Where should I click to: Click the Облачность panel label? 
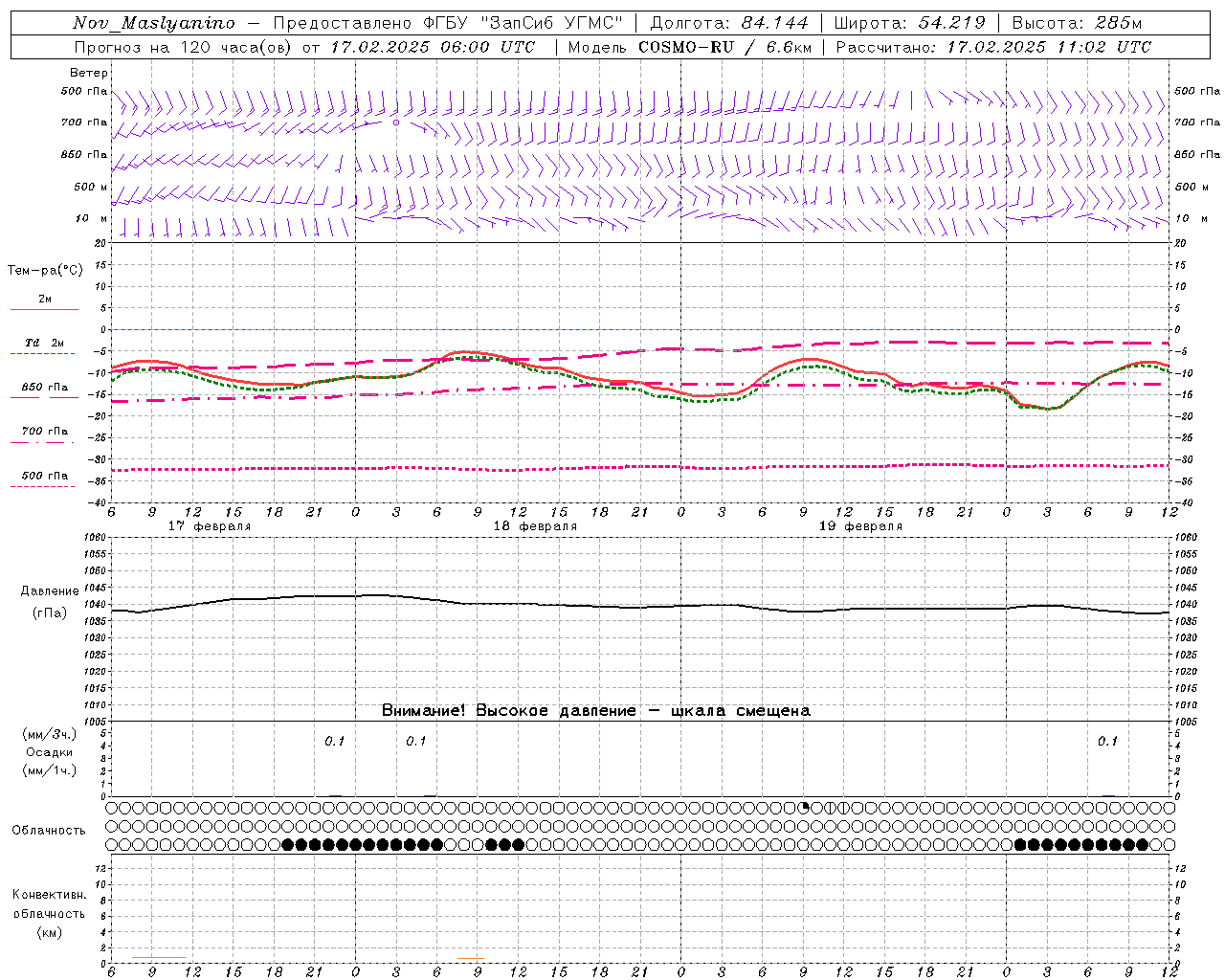coord(49,831)
